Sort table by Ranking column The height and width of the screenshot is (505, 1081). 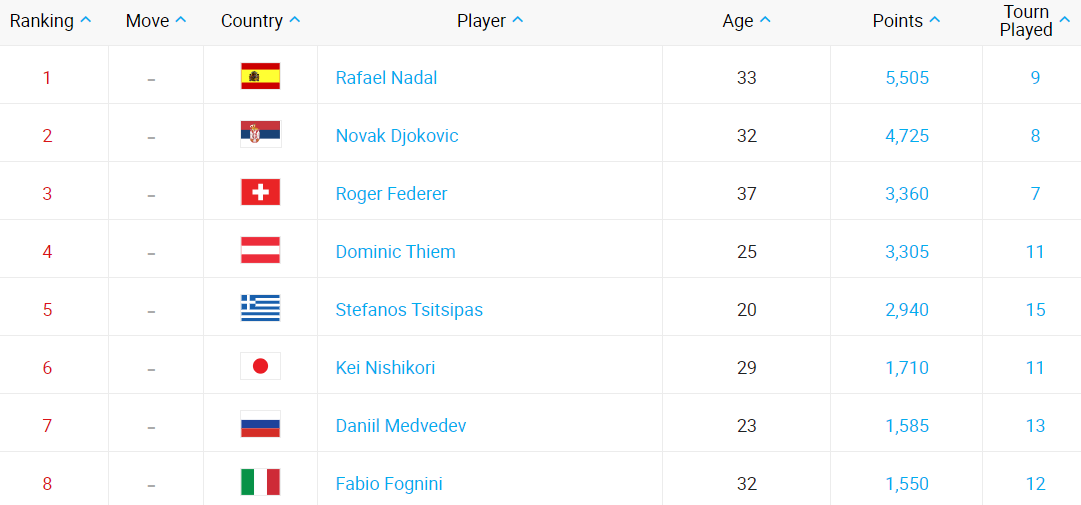pyautogui.click(x=50, y=21)
